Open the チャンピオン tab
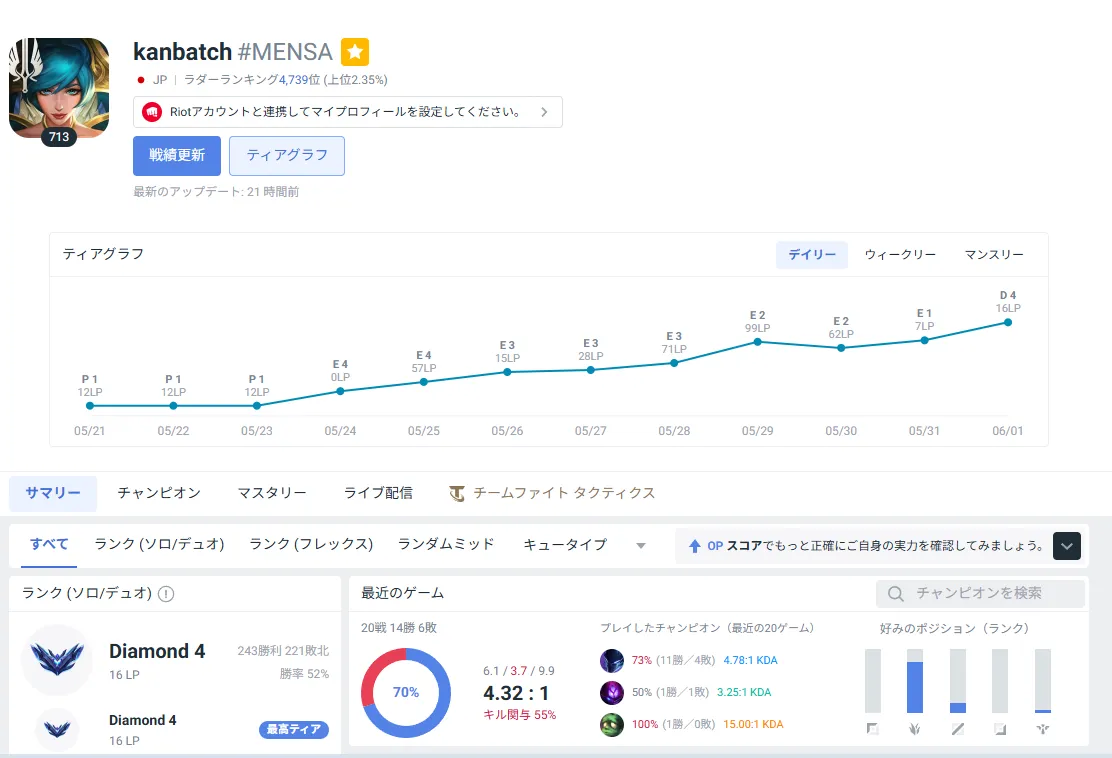1112x758 pixels. (159, 494)
